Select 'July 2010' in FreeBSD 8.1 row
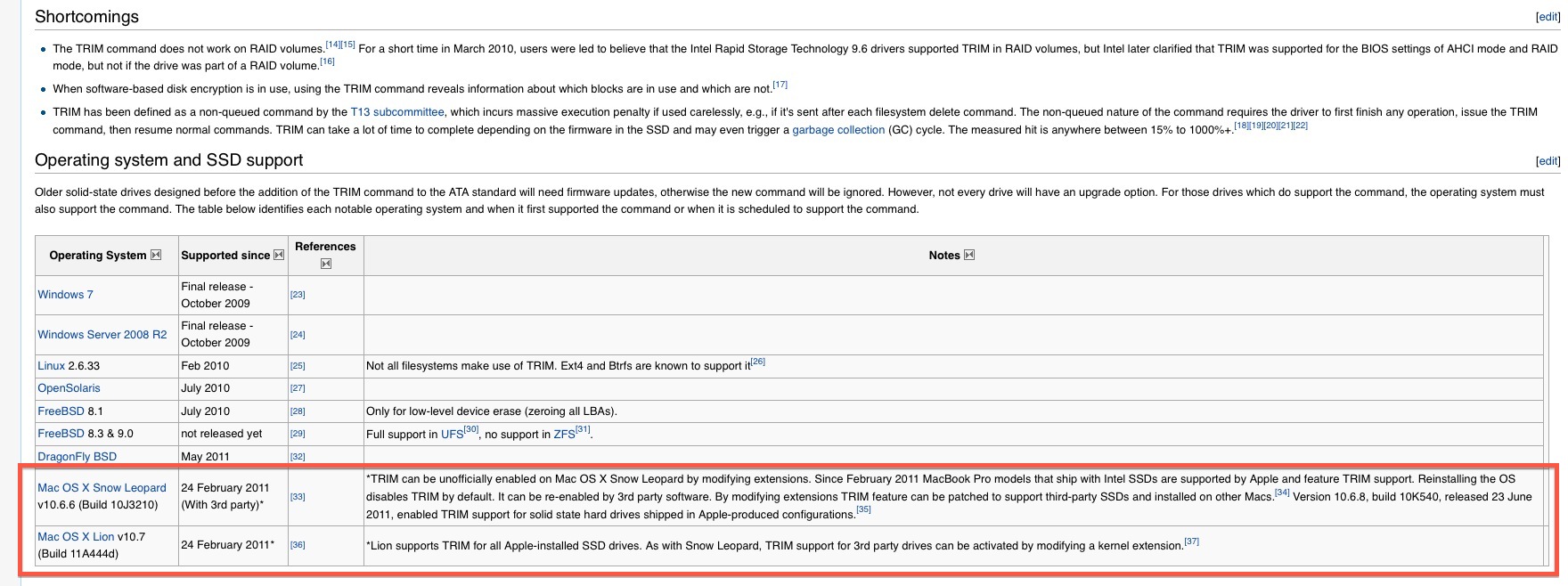This screenshot has height=586, width=1568. pos(205,411)
